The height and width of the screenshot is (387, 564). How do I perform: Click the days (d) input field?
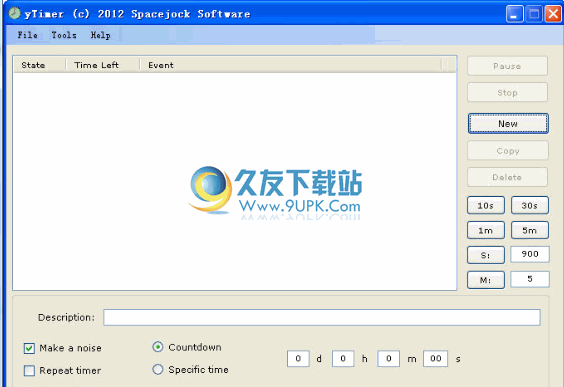[298, 359]
